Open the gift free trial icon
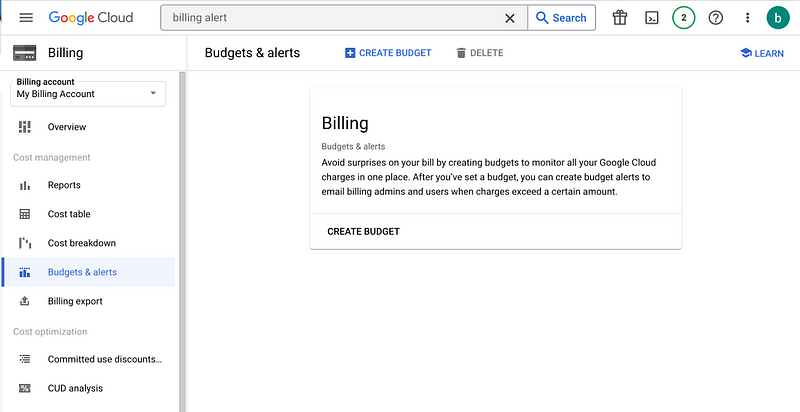Image resolution: width=800 pixels, height=412 pixels. 620,18
